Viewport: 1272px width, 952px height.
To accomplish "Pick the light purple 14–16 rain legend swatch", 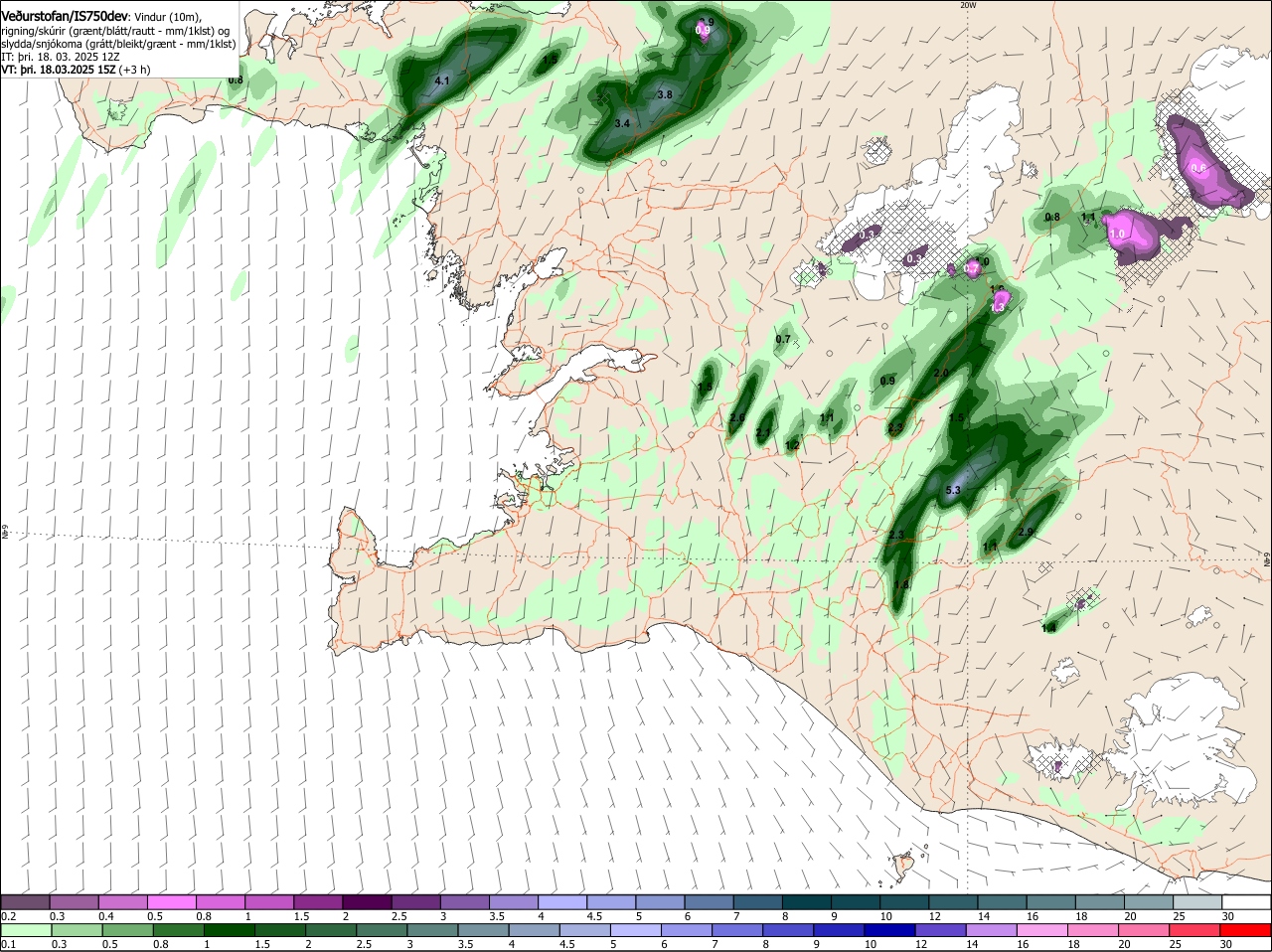I will click(x=992, y=931).
